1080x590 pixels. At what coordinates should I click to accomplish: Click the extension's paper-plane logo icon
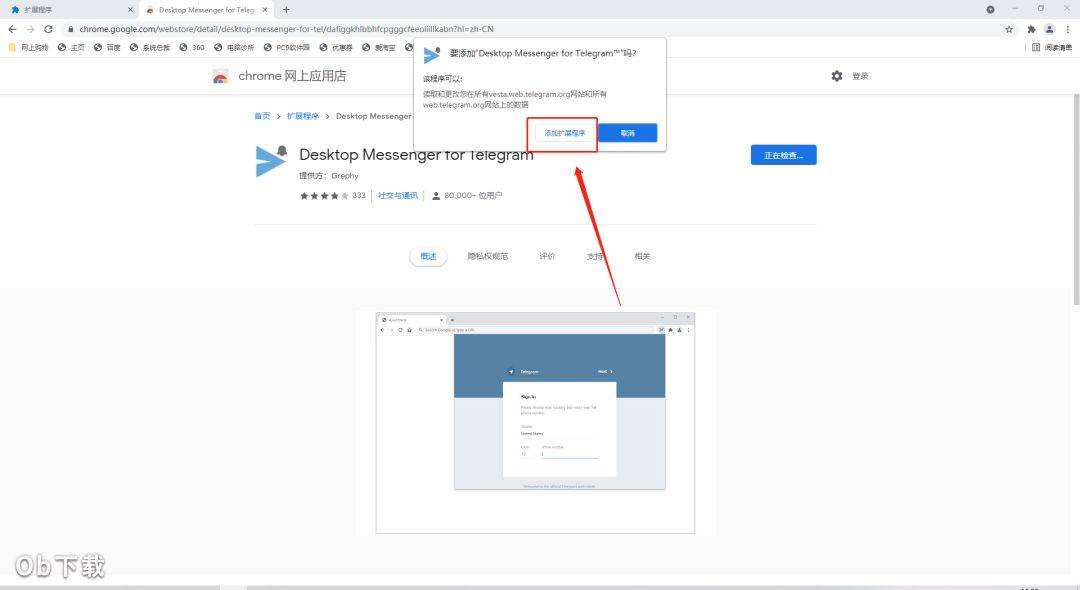(x=271, y=161)
